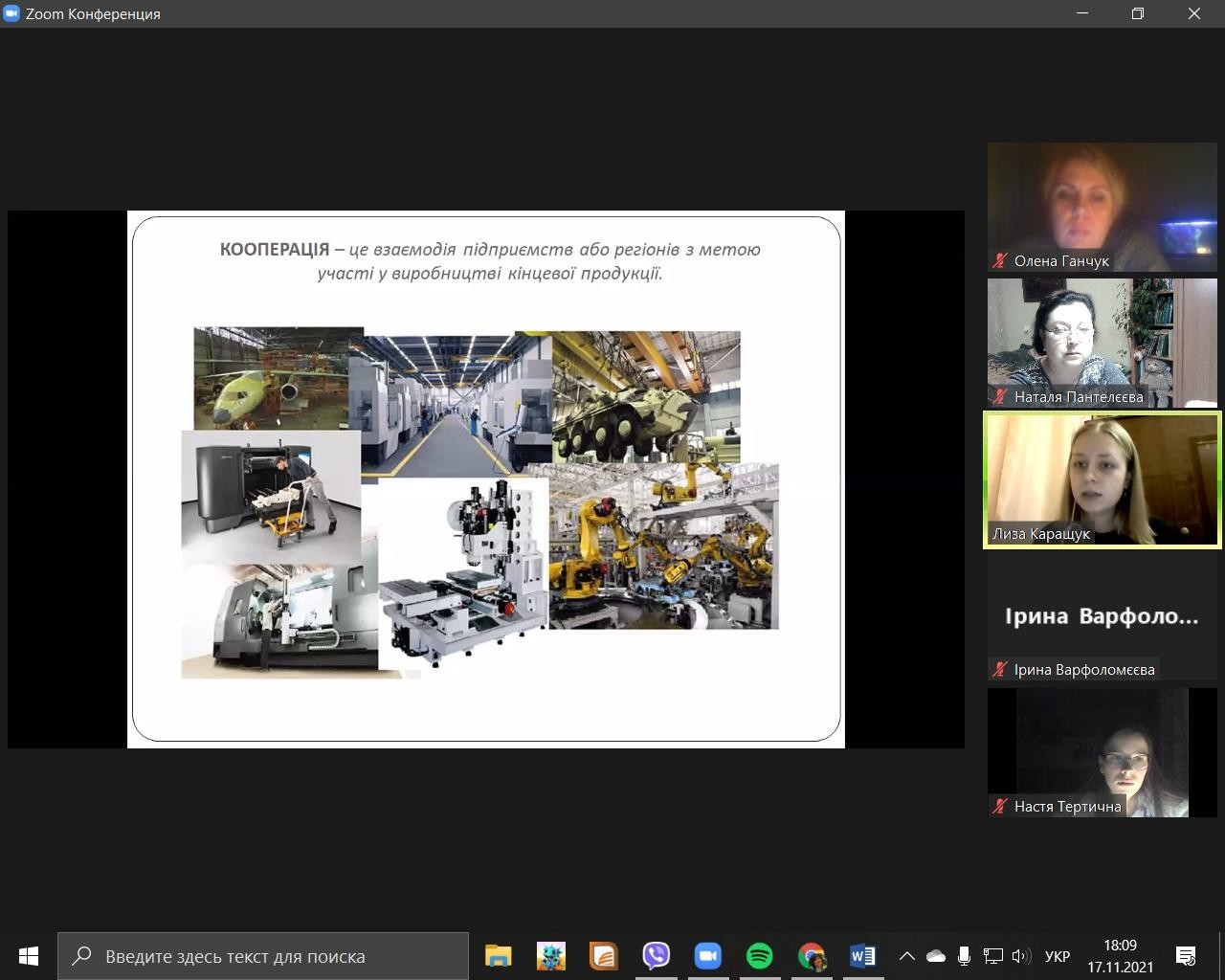Restore down the Zoom window
The height and width of the screenshot is (980, 1225).
(1138, 13)
